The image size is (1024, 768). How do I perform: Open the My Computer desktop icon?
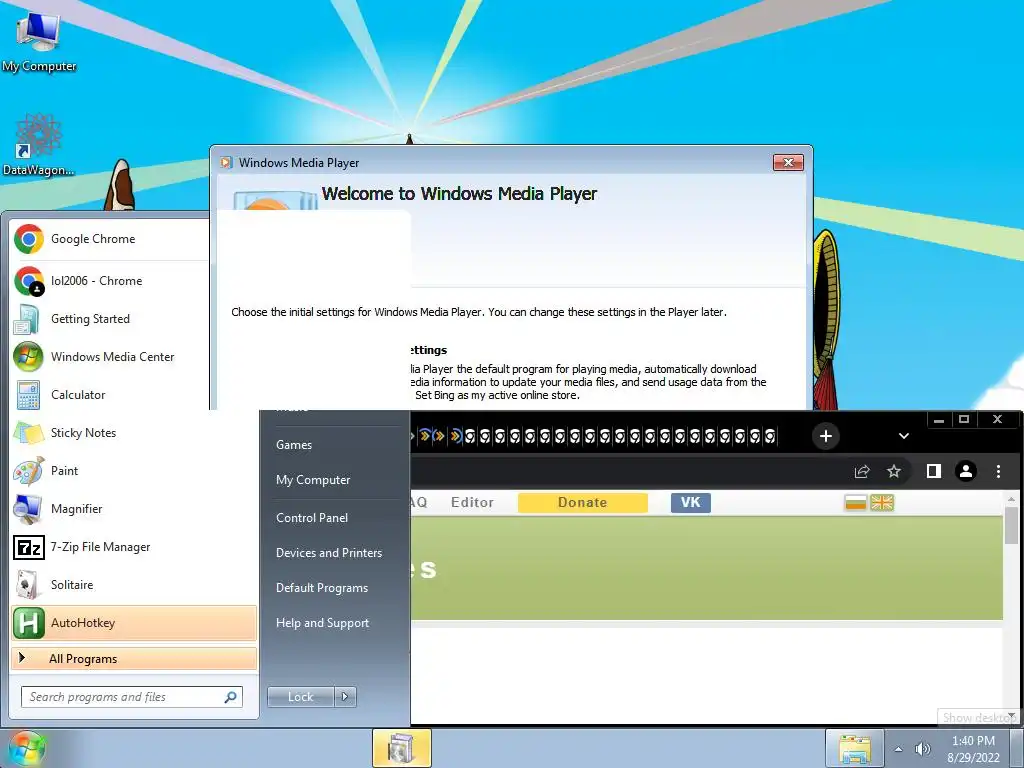(x=38, y=40)
